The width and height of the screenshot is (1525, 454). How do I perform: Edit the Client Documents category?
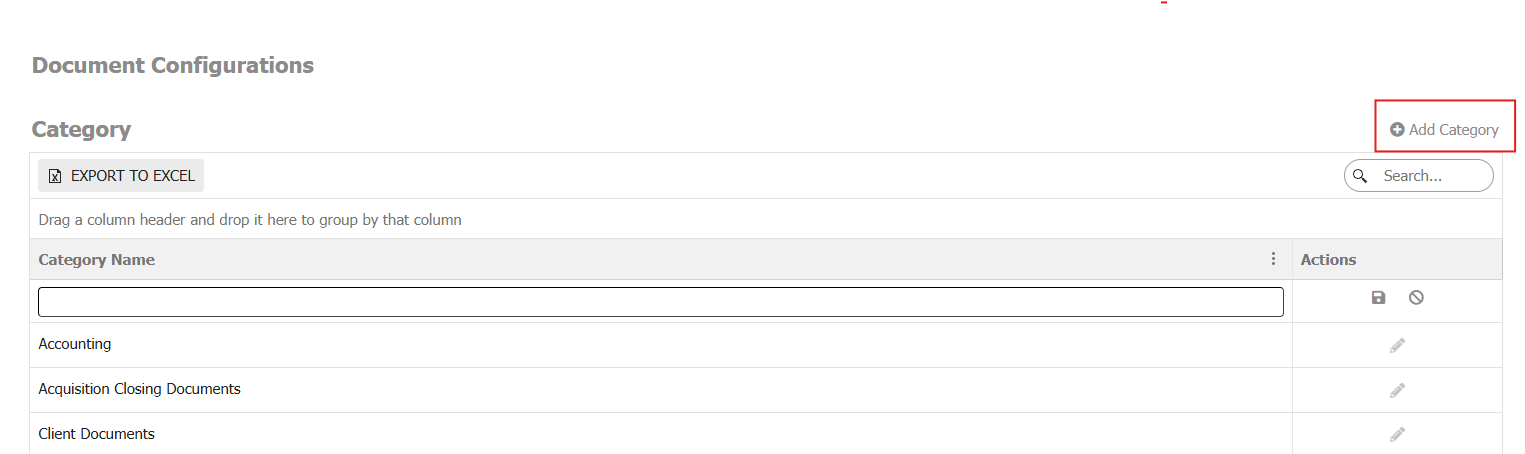pos(1397,434)
